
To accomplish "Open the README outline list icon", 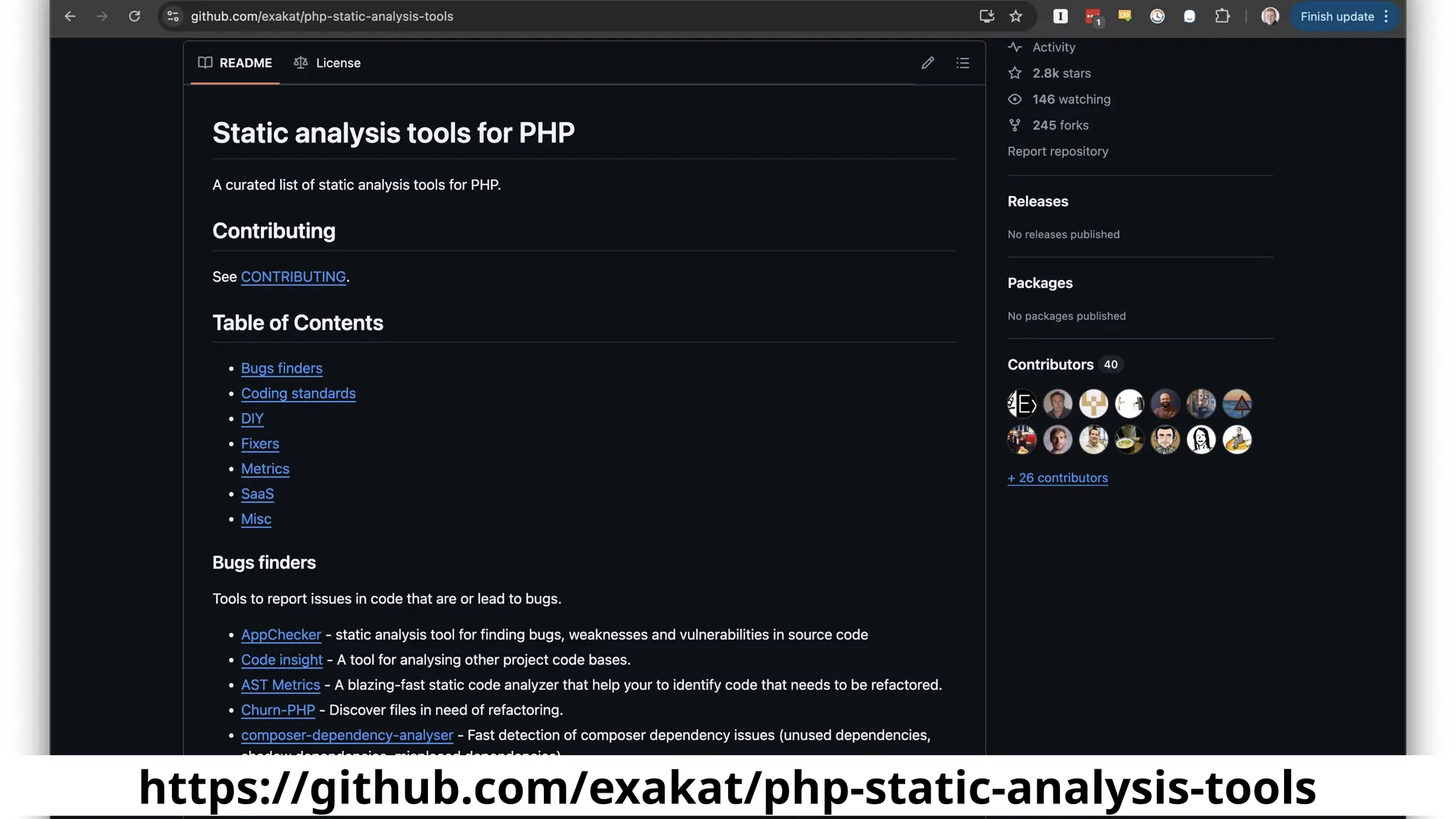I will 963,63.
